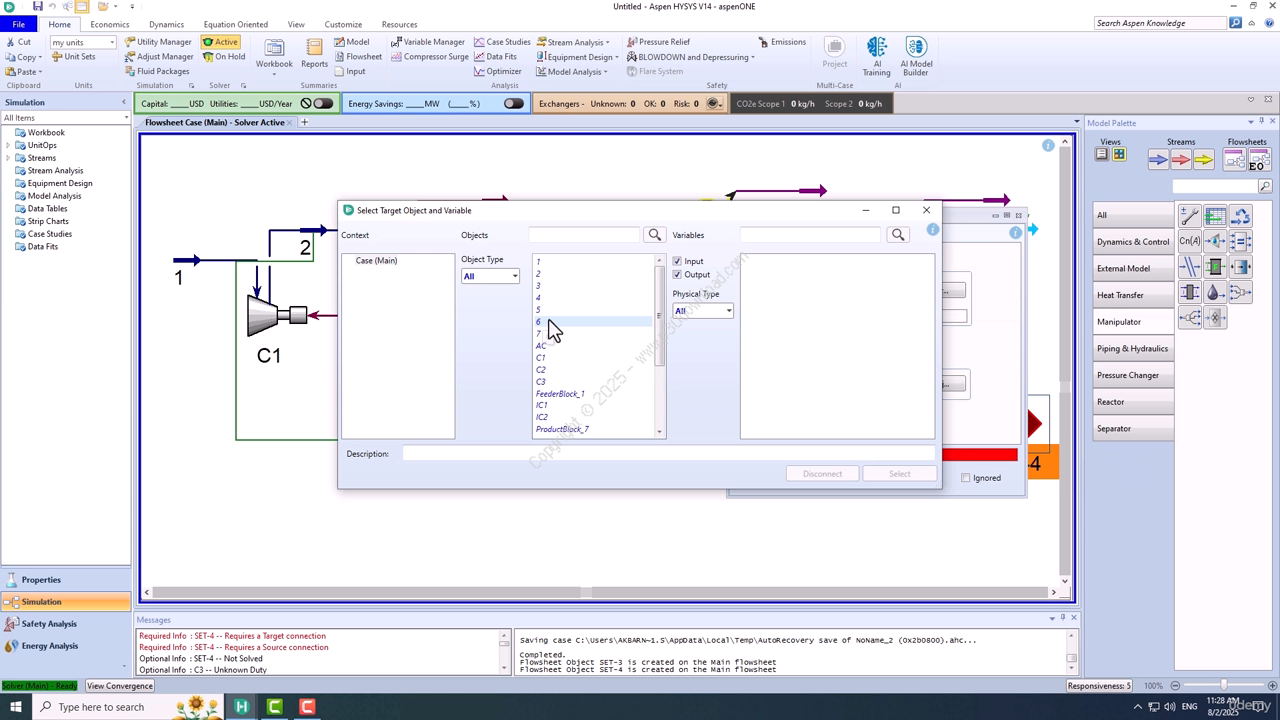Switch to the Dynamics ribbon tab
Viewport: 1280px width, 720px height.
[166, 24]
